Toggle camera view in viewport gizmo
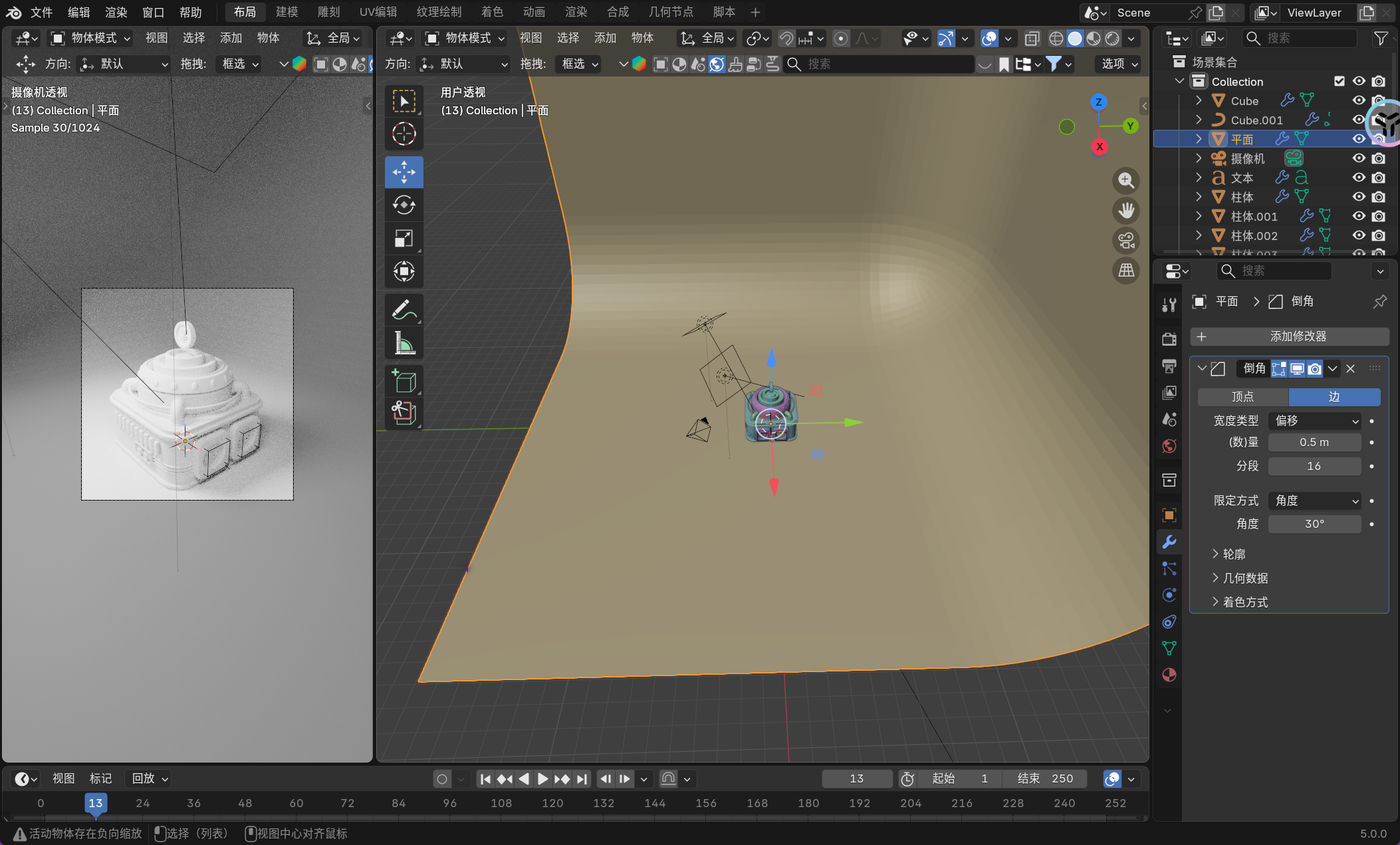The height and width of the screenshot is (845, 1400). (1126, 241)
